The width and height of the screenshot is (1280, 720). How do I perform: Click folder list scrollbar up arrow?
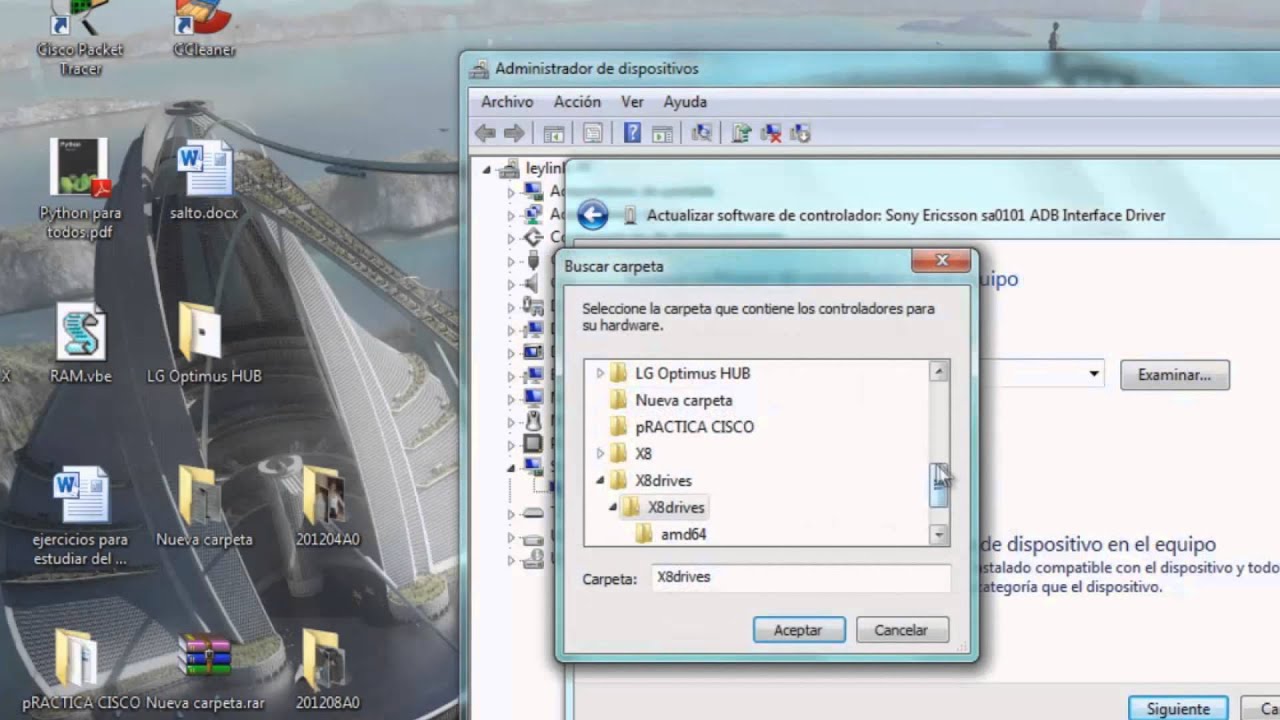(x=938, y=371)
